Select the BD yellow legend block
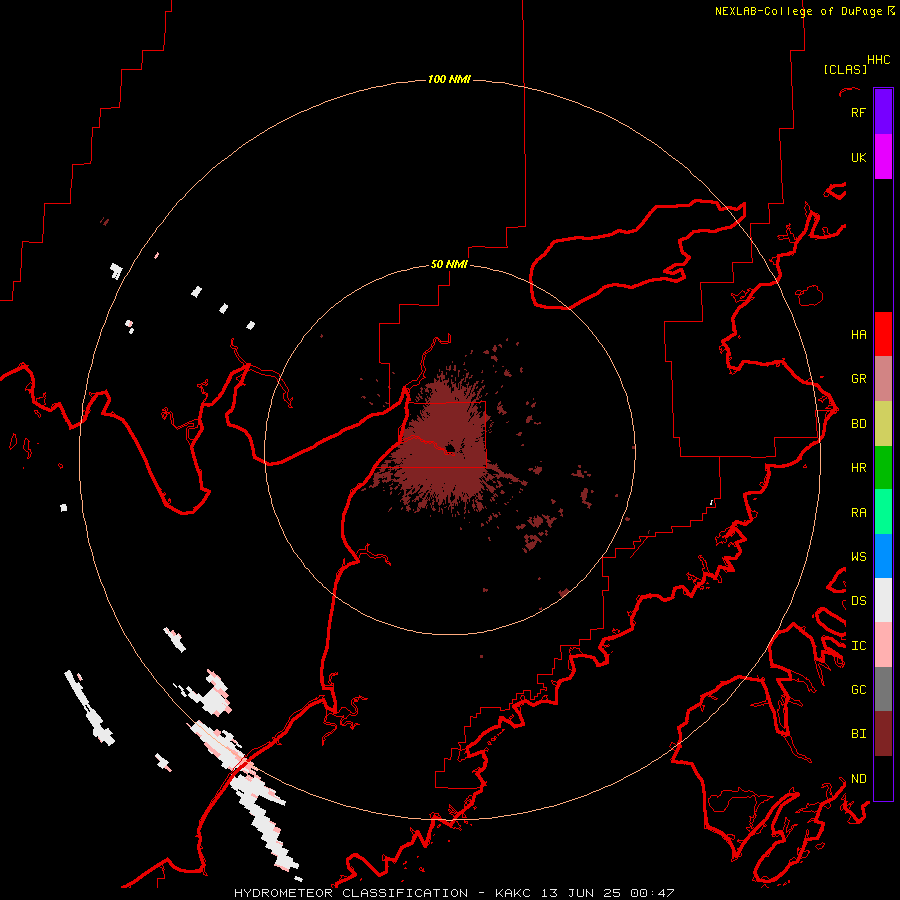The width and height of the screenshot is (900, 900). 883,424
